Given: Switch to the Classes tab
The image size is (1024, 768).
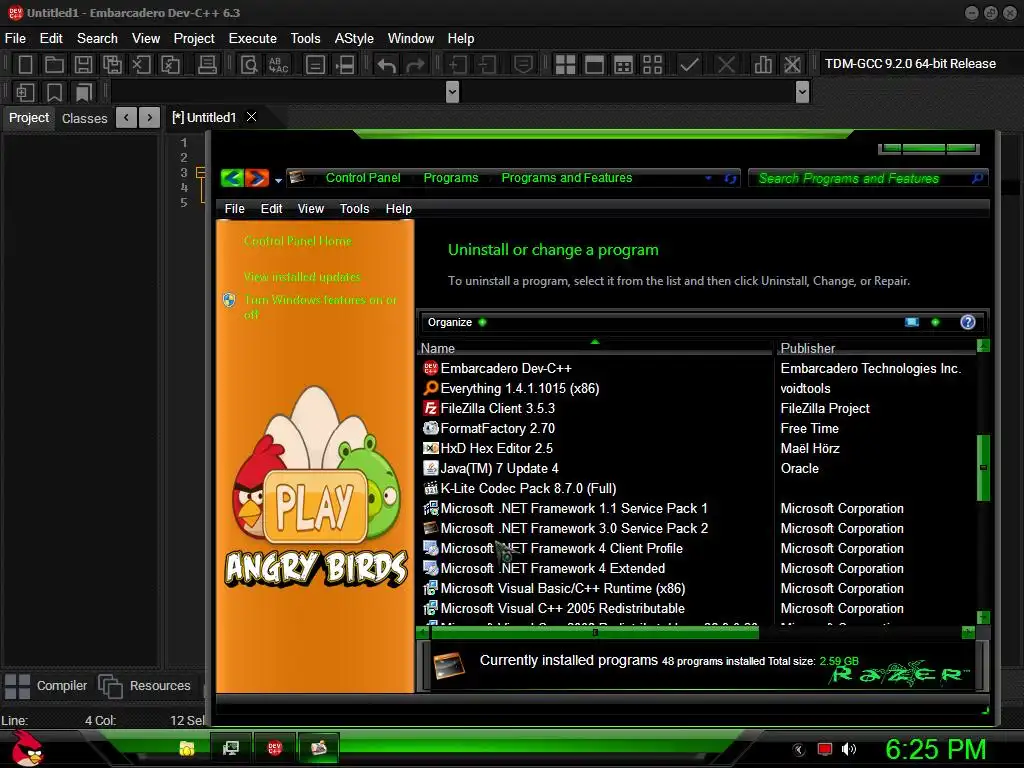Looking at the screenshot, I should coord(84,118).
